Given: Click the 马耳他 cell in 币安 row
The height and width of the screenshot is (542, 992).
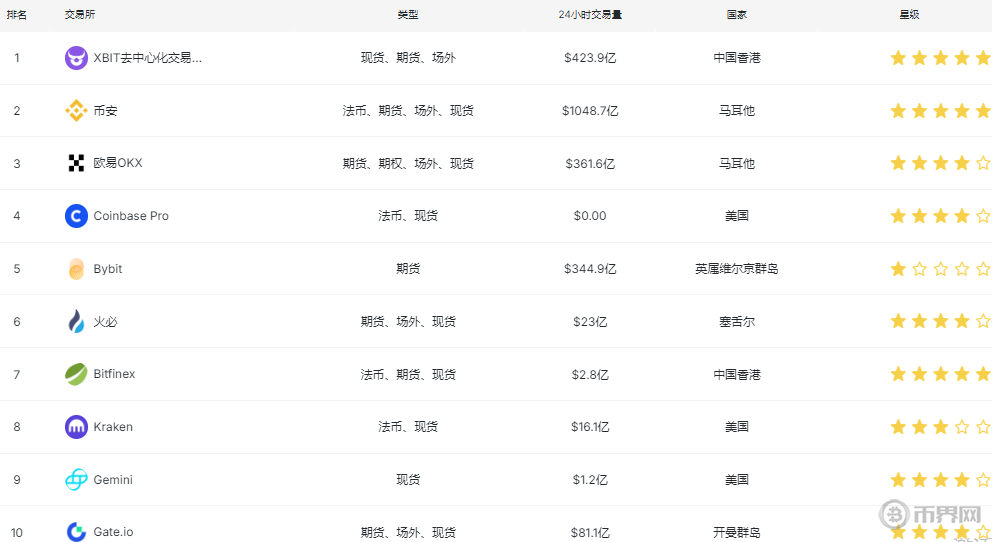Looking at the screenshot, I should [736, 111].
